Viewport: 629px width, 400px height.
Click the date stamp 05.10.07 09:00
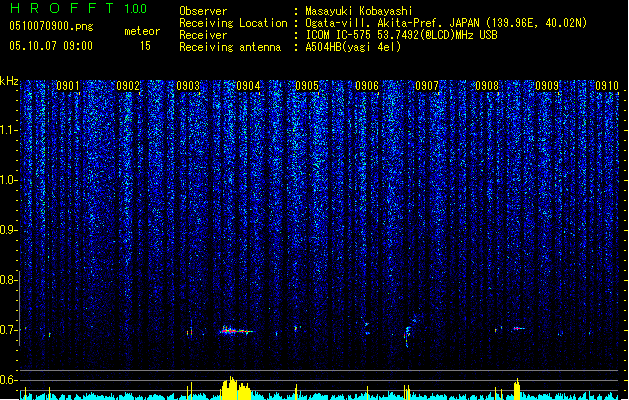point(51,46)
